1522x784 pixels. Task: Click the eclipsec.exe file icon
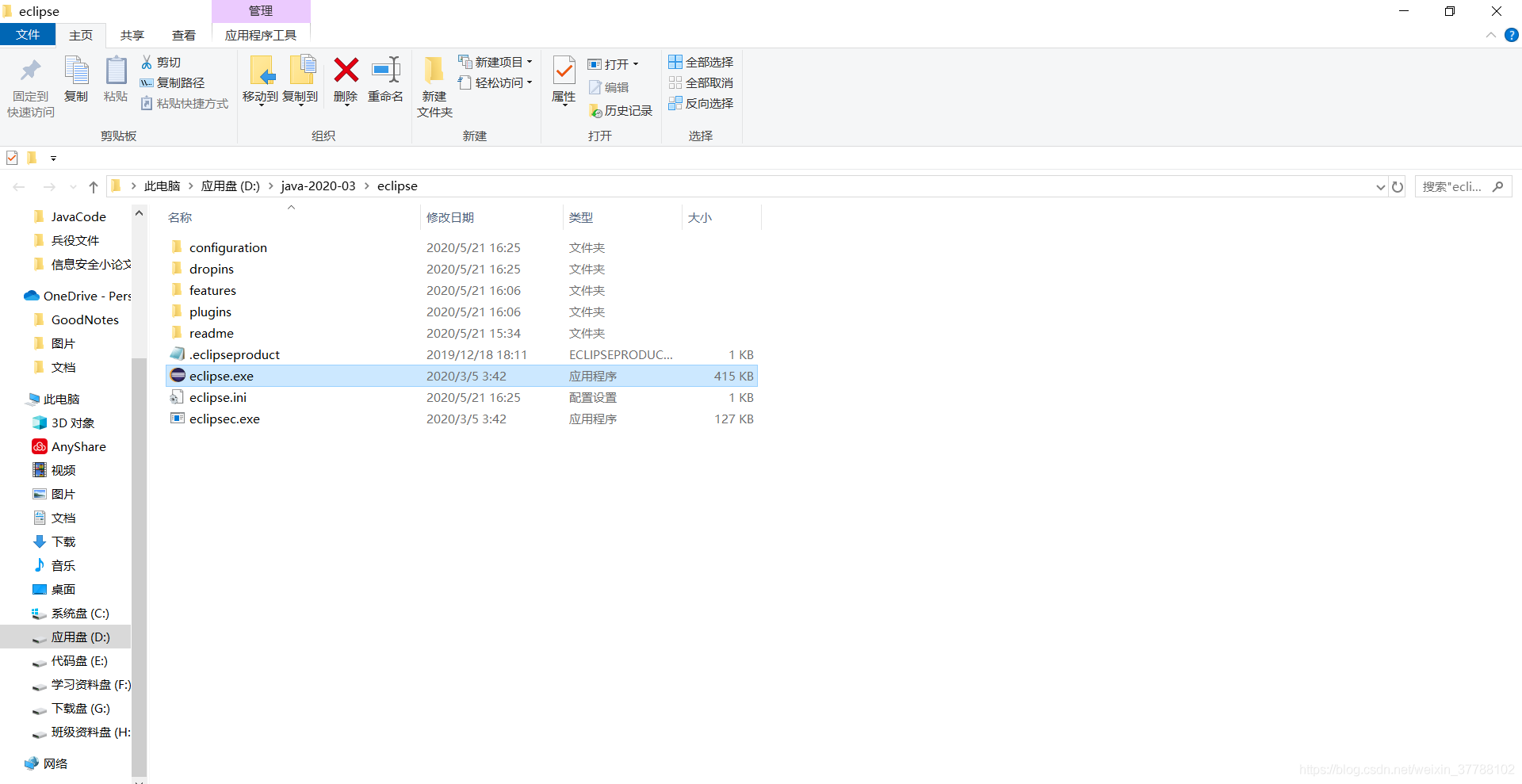pyautogui.click(x=178, y=418)
